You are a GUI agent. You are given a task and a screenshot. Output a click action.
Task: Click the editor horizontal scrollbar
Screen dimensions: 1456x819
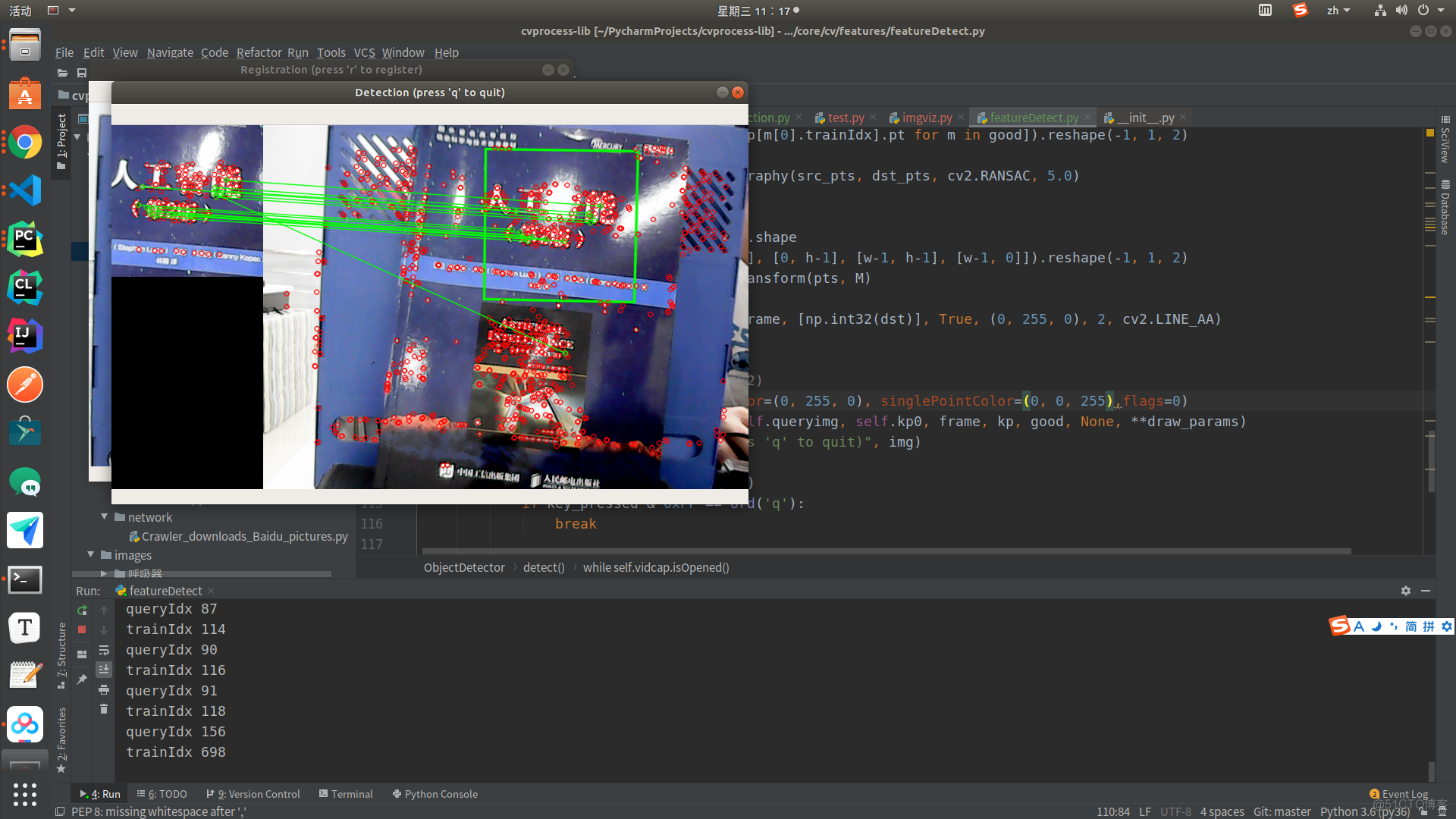click(886, 551)
